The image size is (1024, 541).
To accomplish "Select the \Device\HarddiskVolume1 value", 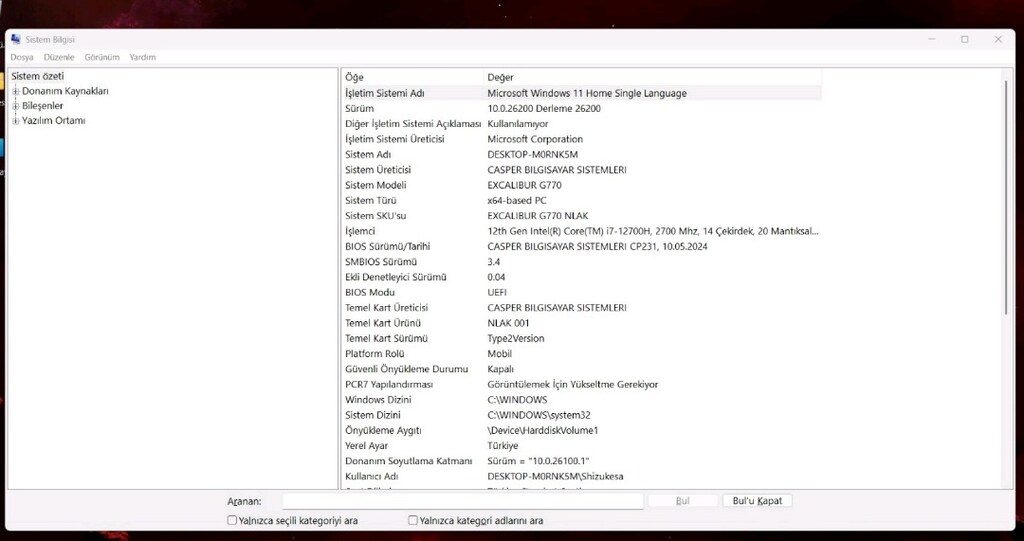I will [x=543, y=431].
